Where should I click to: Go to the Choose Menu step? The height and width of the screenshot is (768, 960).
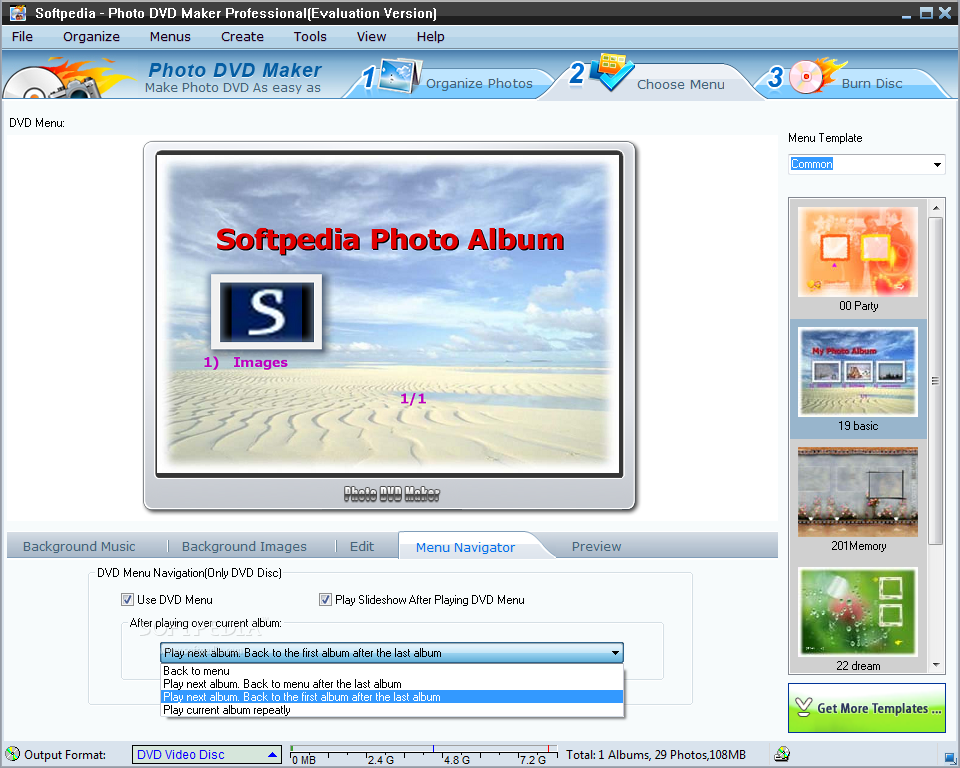(681, 85)
